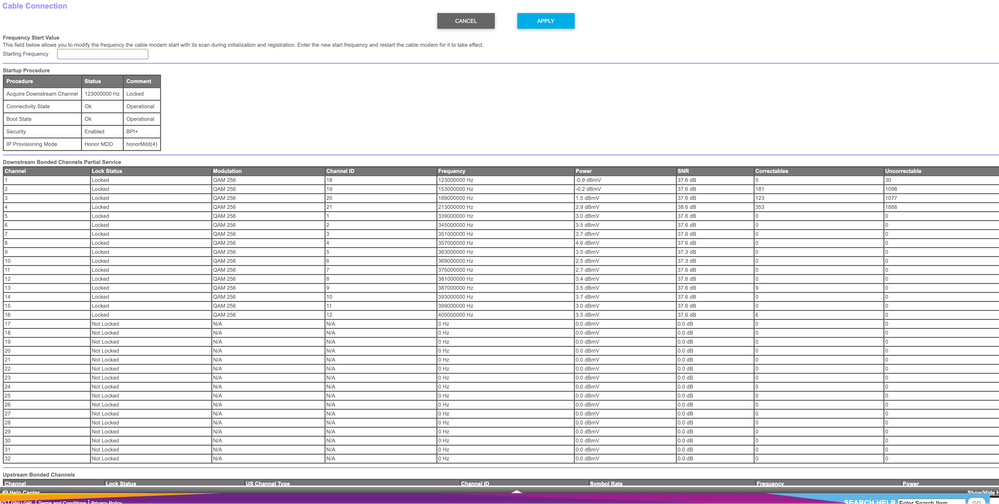The height and width of the screenshot is (504, 999).
Task: Click the Procedure header in Startup table
Action: (20, 81)
